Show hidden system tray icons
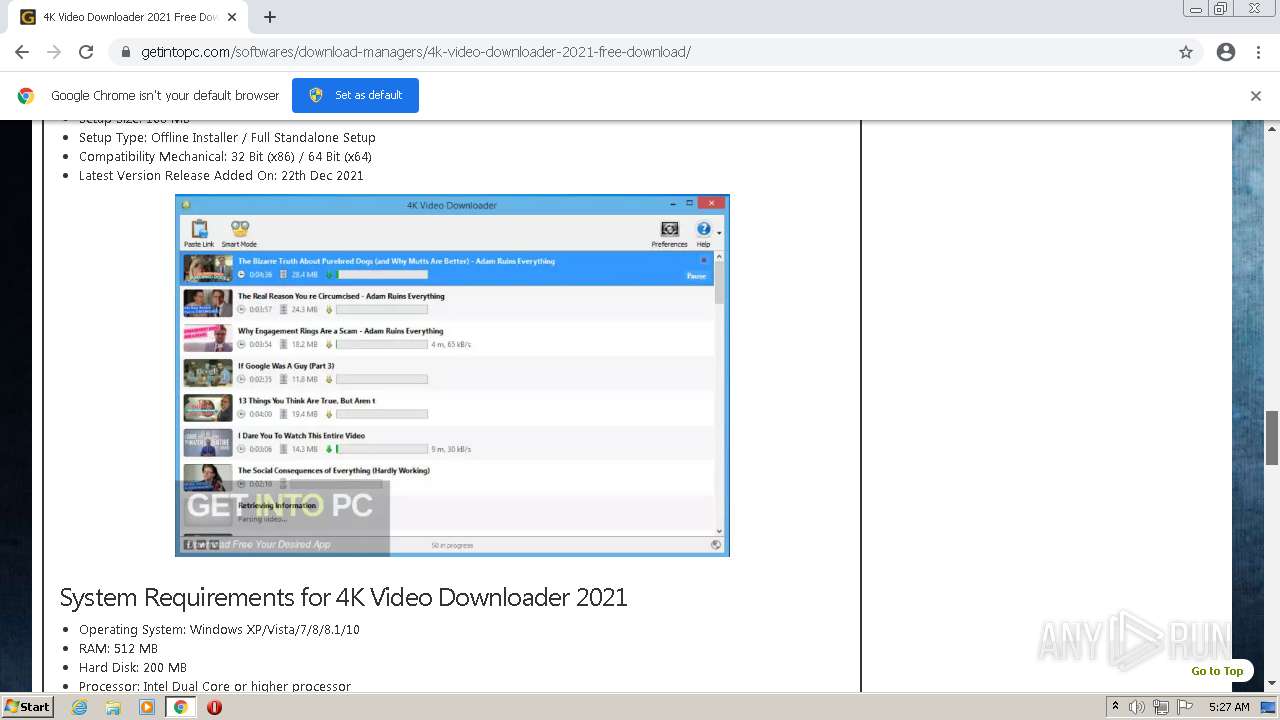 click(x=1115, y=707)
